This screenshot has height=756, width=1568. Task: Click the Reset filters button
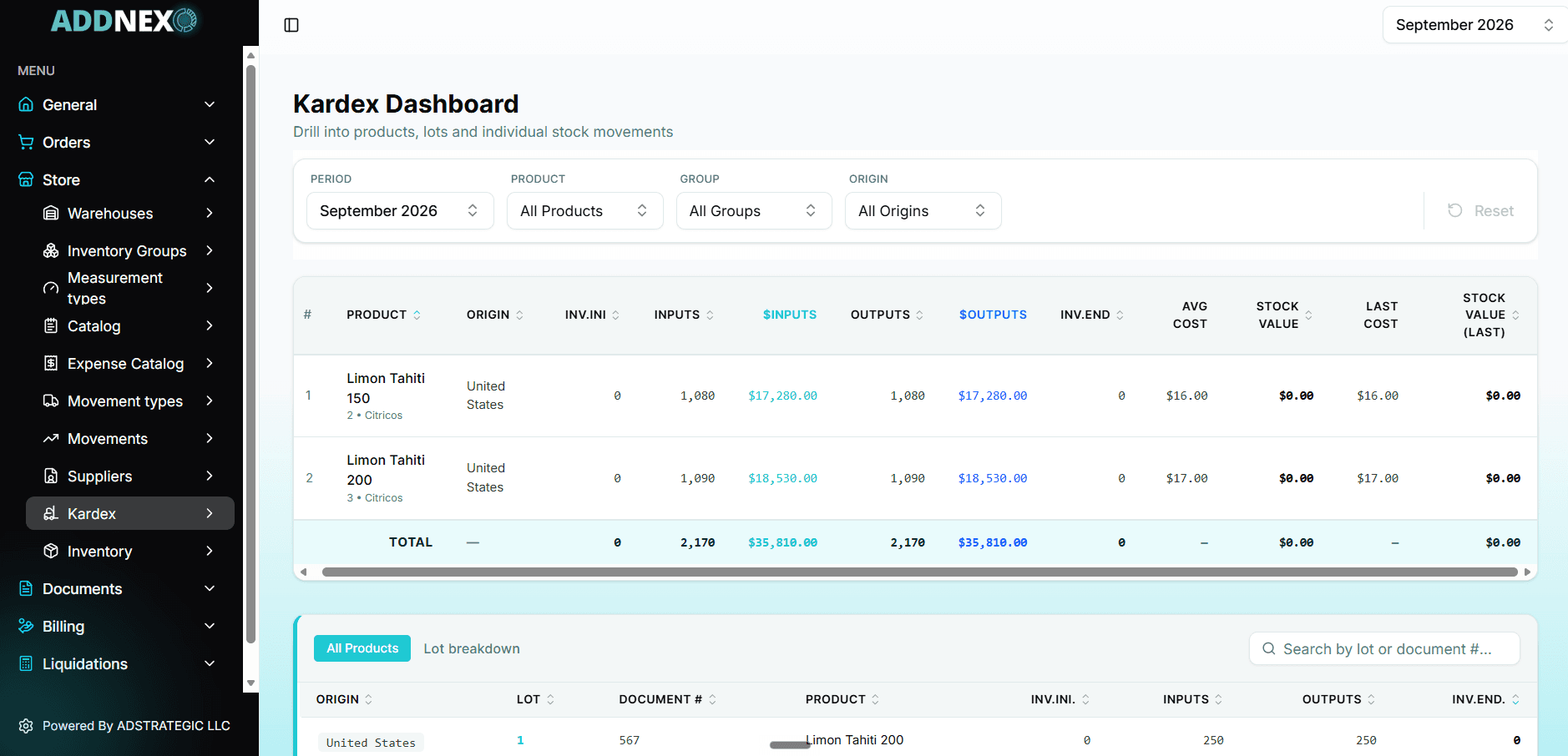click(x=1480, y=211)
